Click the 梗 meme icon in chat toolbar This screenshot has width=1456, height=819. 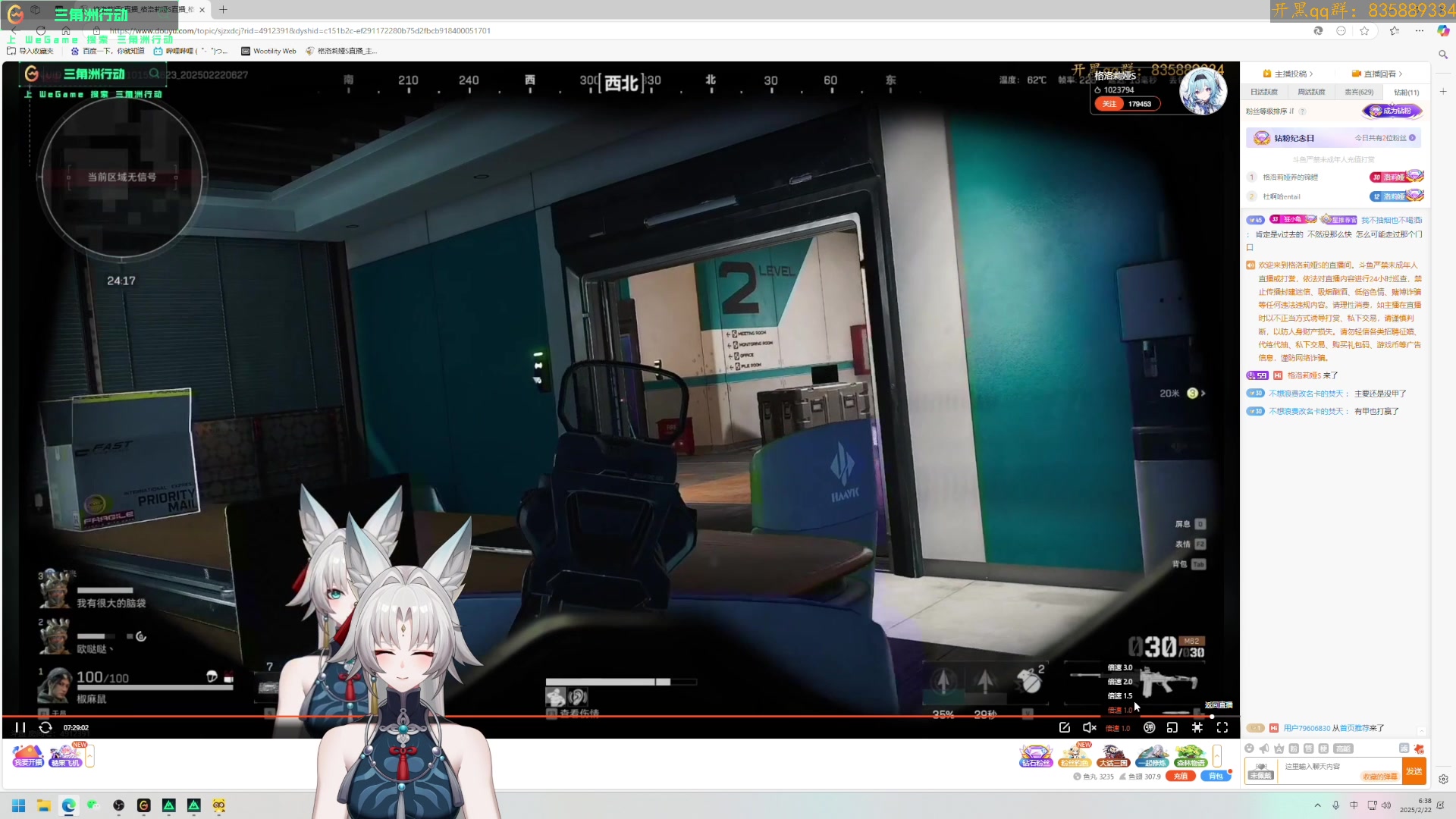1323,748
